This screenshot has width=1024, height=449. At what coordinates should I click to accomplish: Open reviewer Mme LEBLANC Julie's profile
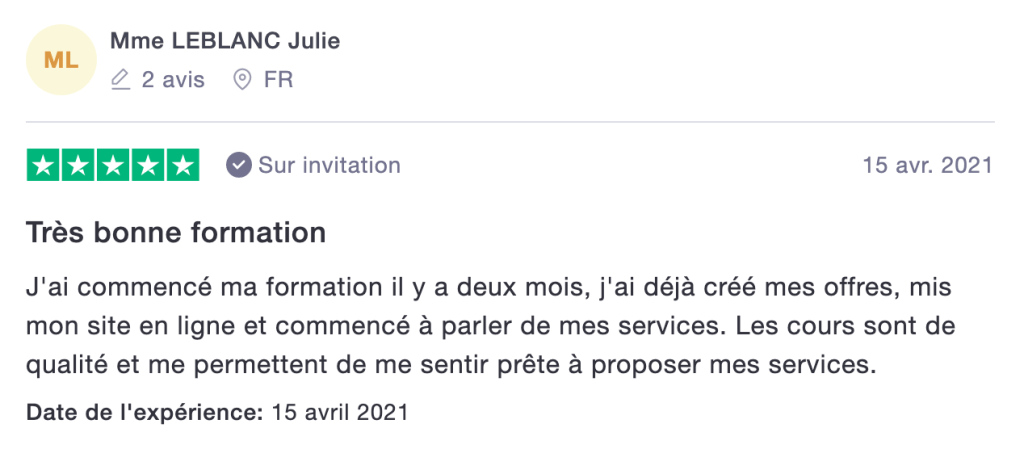tap(225, 41)
